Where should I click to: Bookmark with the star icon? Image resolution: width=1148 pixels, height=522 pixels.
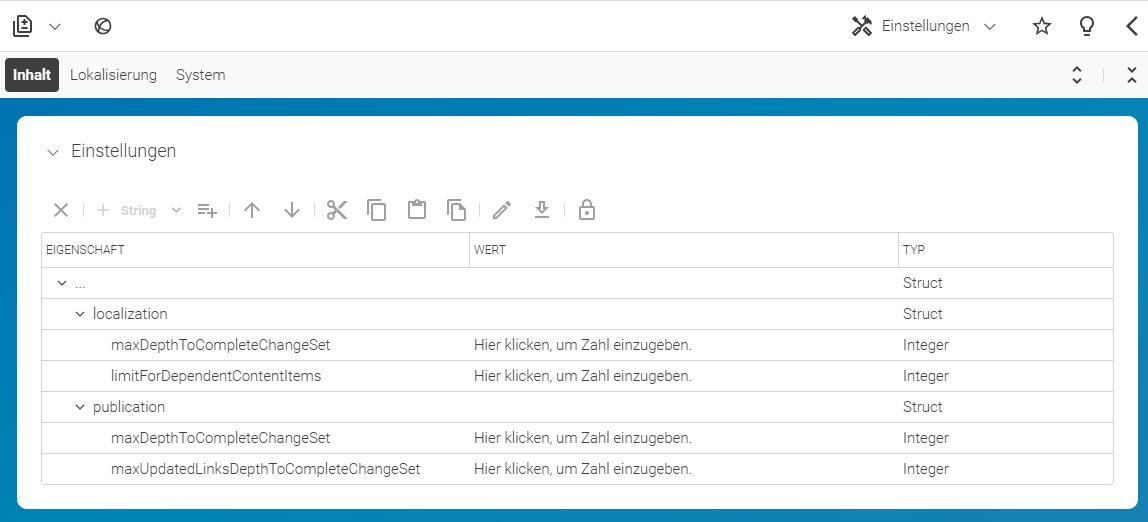pyautogui.click(x=1042, y=26)
